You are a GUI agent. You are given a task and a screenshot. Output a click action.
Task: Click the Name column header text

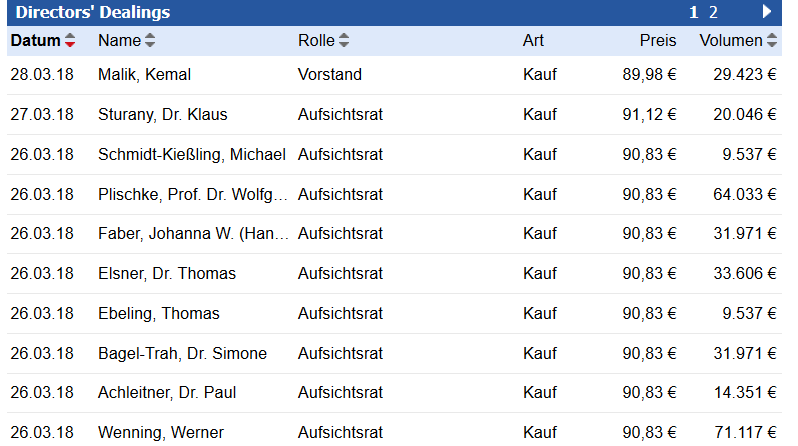pyautogui.click(x=120, y=41)
